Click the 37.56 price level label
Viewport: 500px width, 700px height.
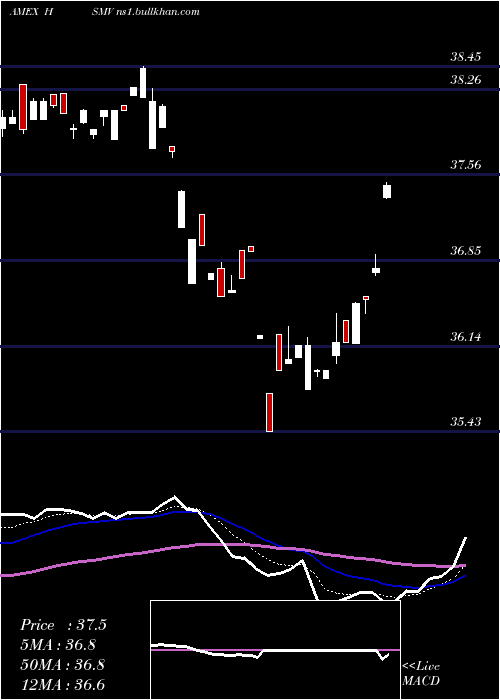(x=466, y=165)
